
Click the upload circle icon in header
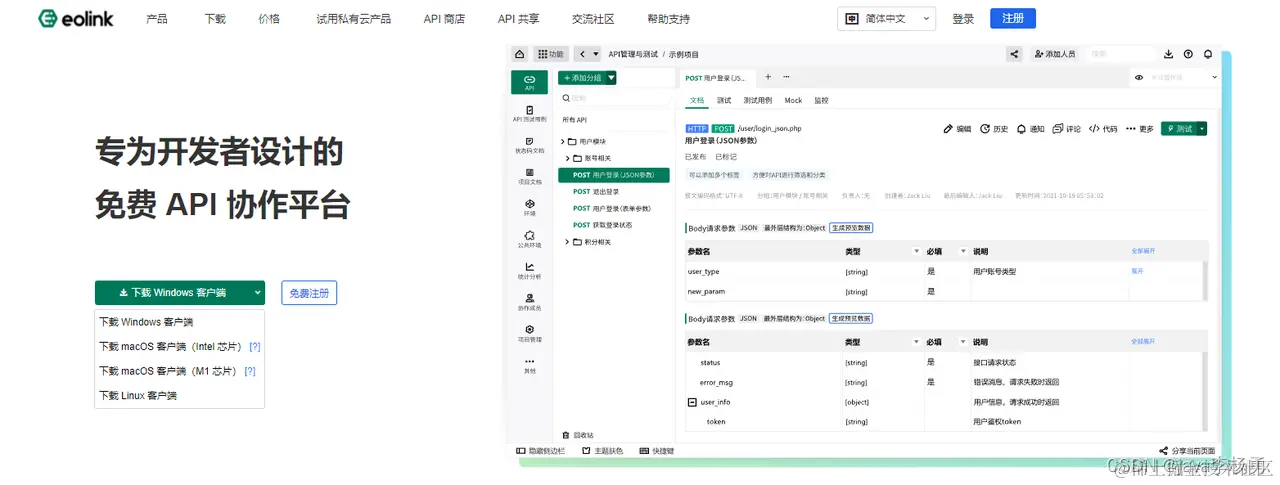coord(1188,54)
